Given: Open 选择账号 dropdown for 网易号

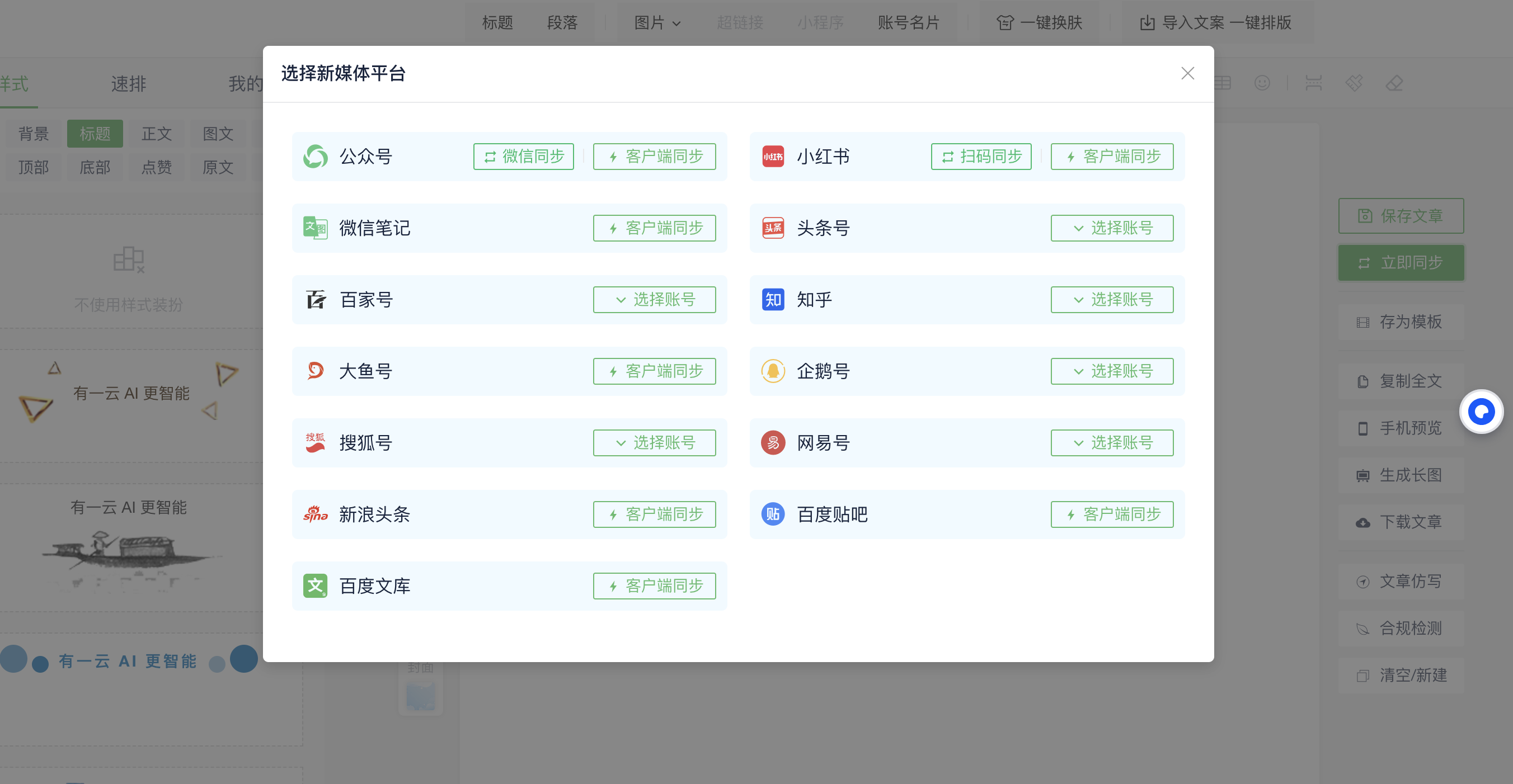Looking at the screenshot, I should (1112, 442).
